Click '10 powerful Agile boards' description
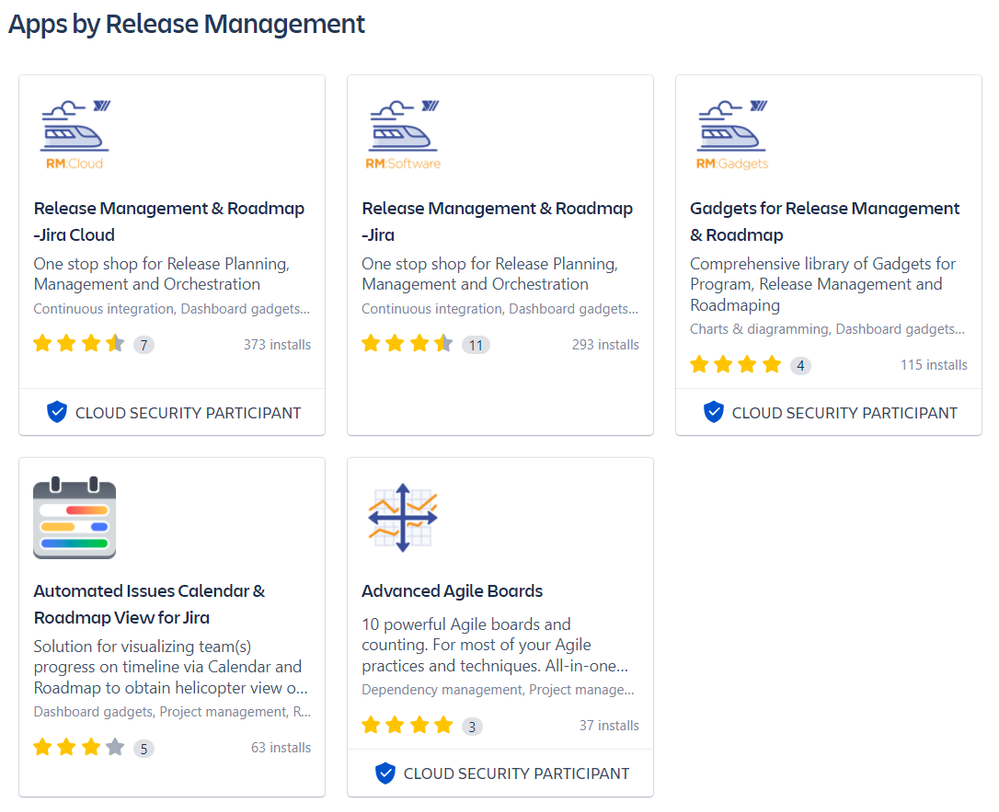 [495, 644]
